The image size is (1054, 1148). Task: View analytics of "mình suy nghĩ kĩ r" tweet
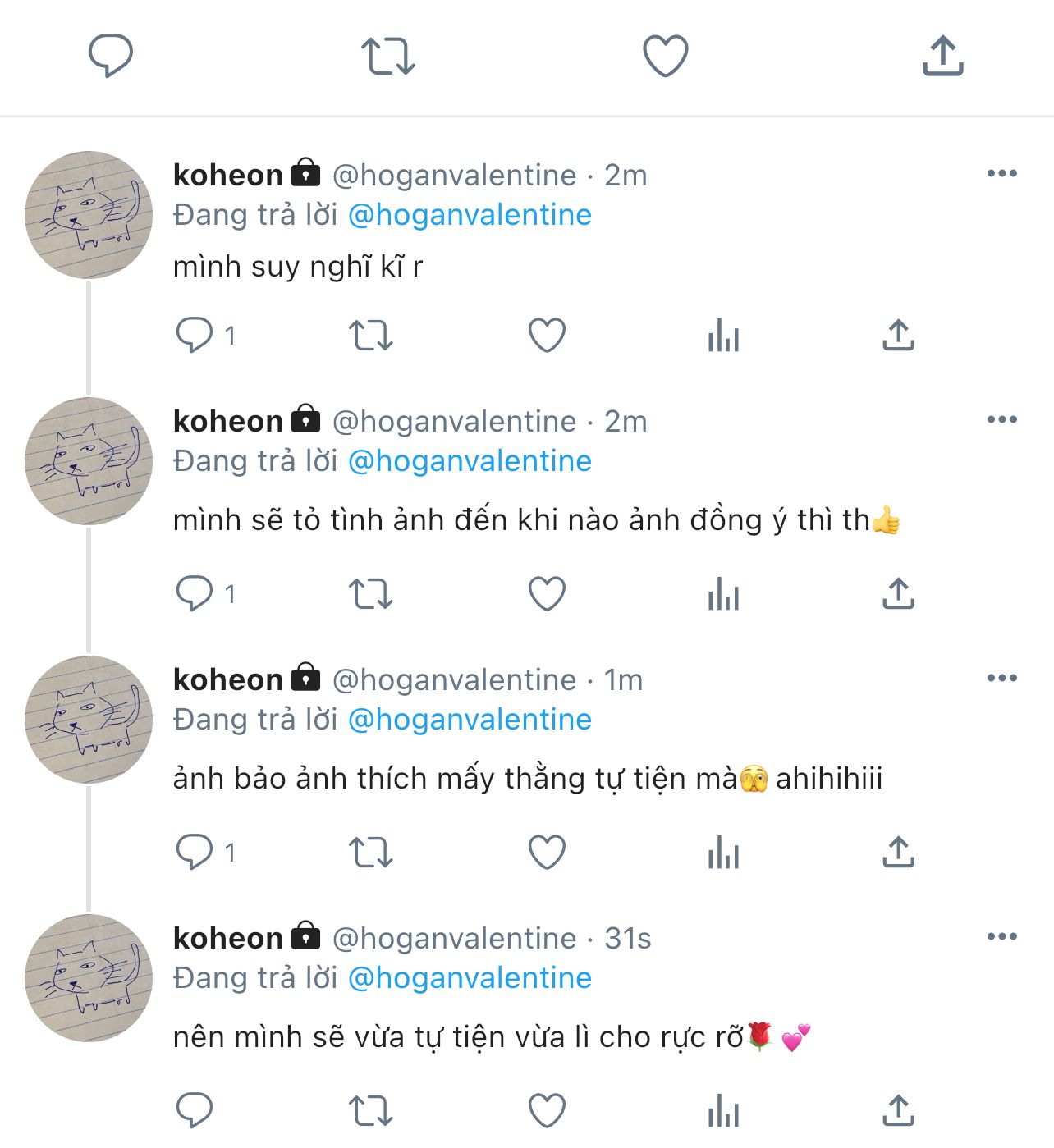tap(723, 336)
